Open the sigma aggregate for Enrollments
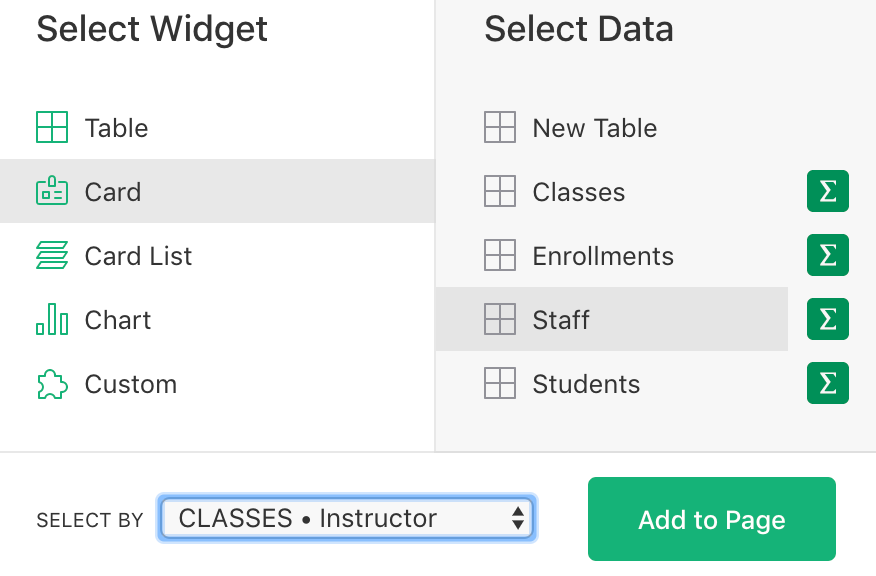 click(827, 255)
